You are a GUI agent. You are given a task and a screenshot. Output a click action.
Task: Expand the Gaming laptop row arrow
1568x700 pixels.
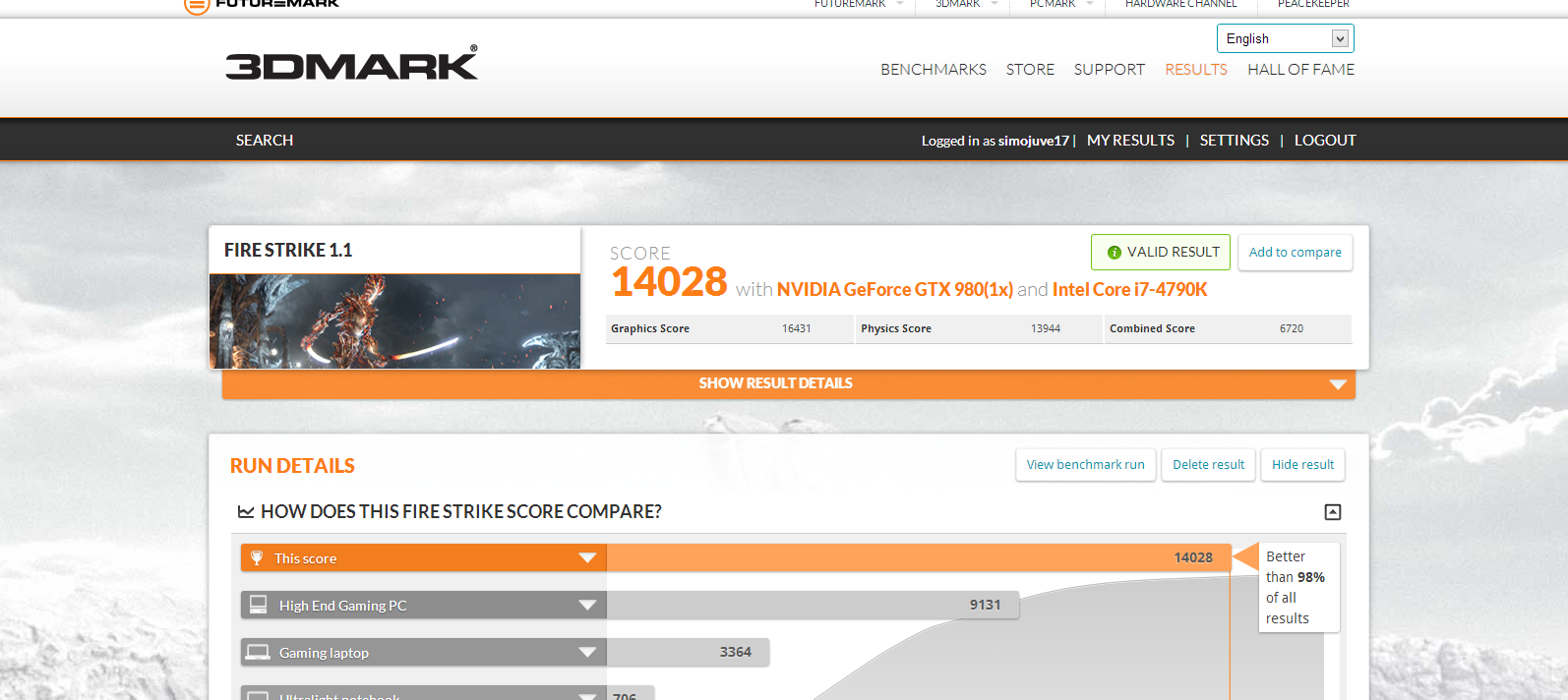point(587,652)
